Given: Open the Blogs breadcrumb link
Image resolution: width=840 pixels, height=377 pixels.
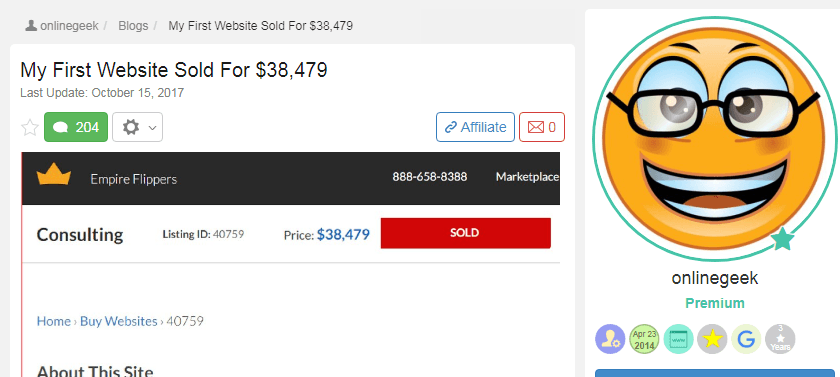Looking at the screenshot, I should pyautogui.click(x=133, y=26).
